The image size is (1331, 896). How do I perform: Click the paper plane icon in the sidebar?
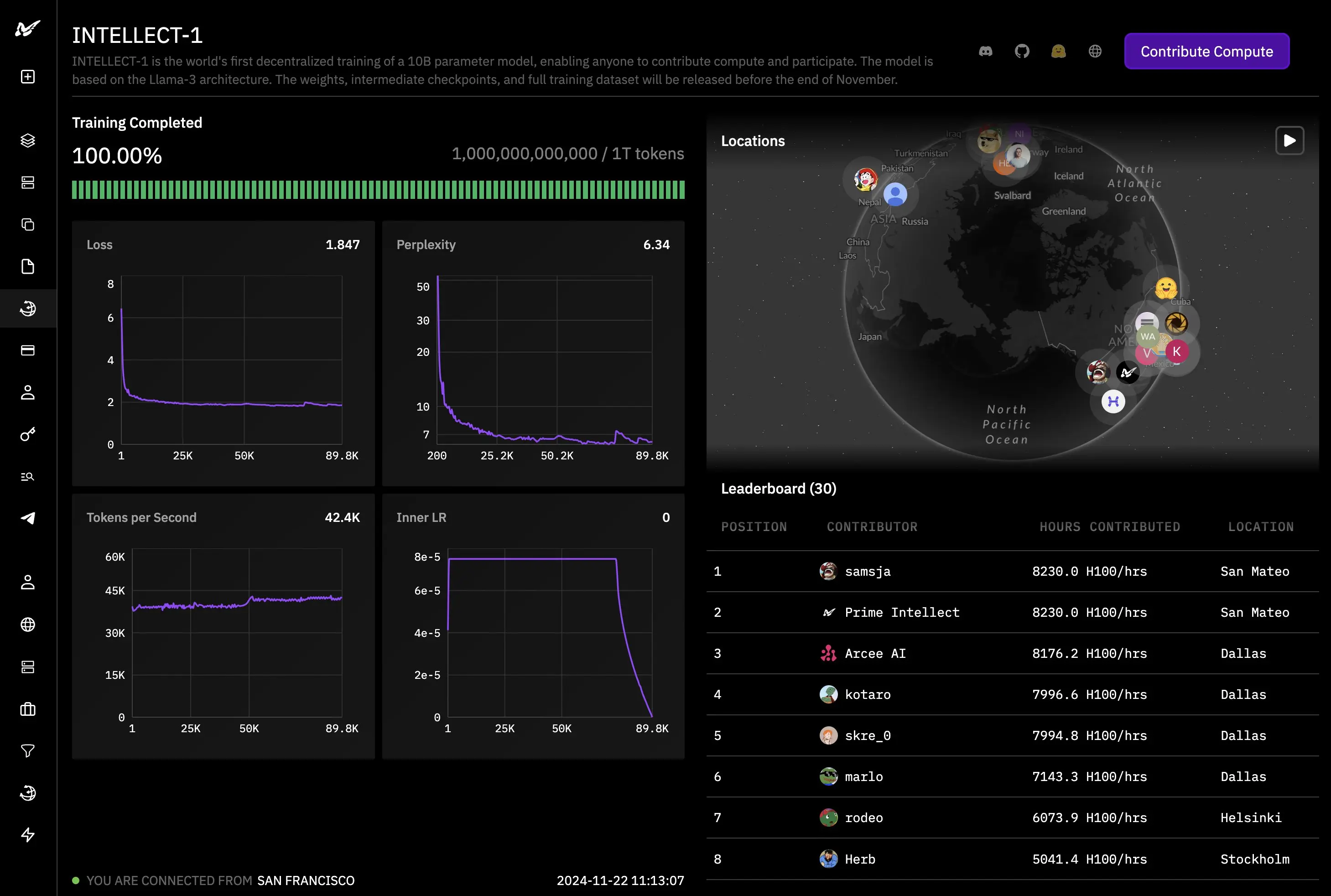point(27,518)
